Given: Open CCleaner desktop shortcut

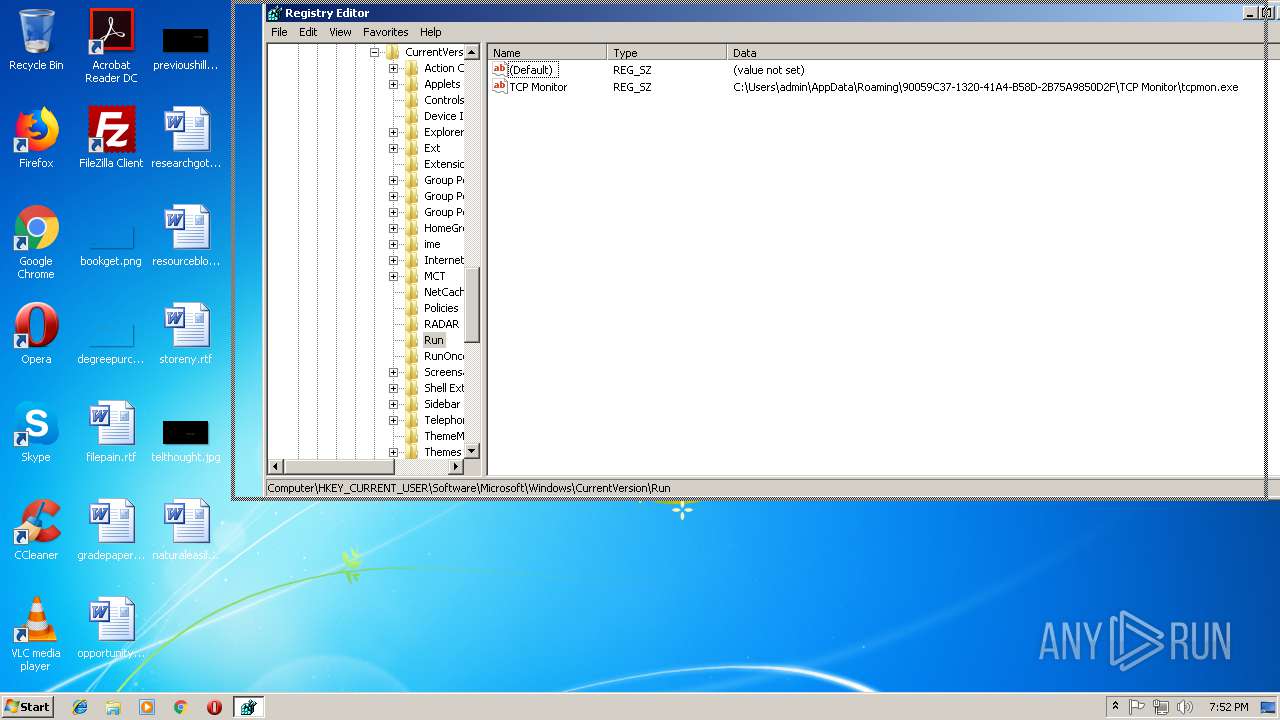Looking at the screenshot, I should (x=36, y=530).
